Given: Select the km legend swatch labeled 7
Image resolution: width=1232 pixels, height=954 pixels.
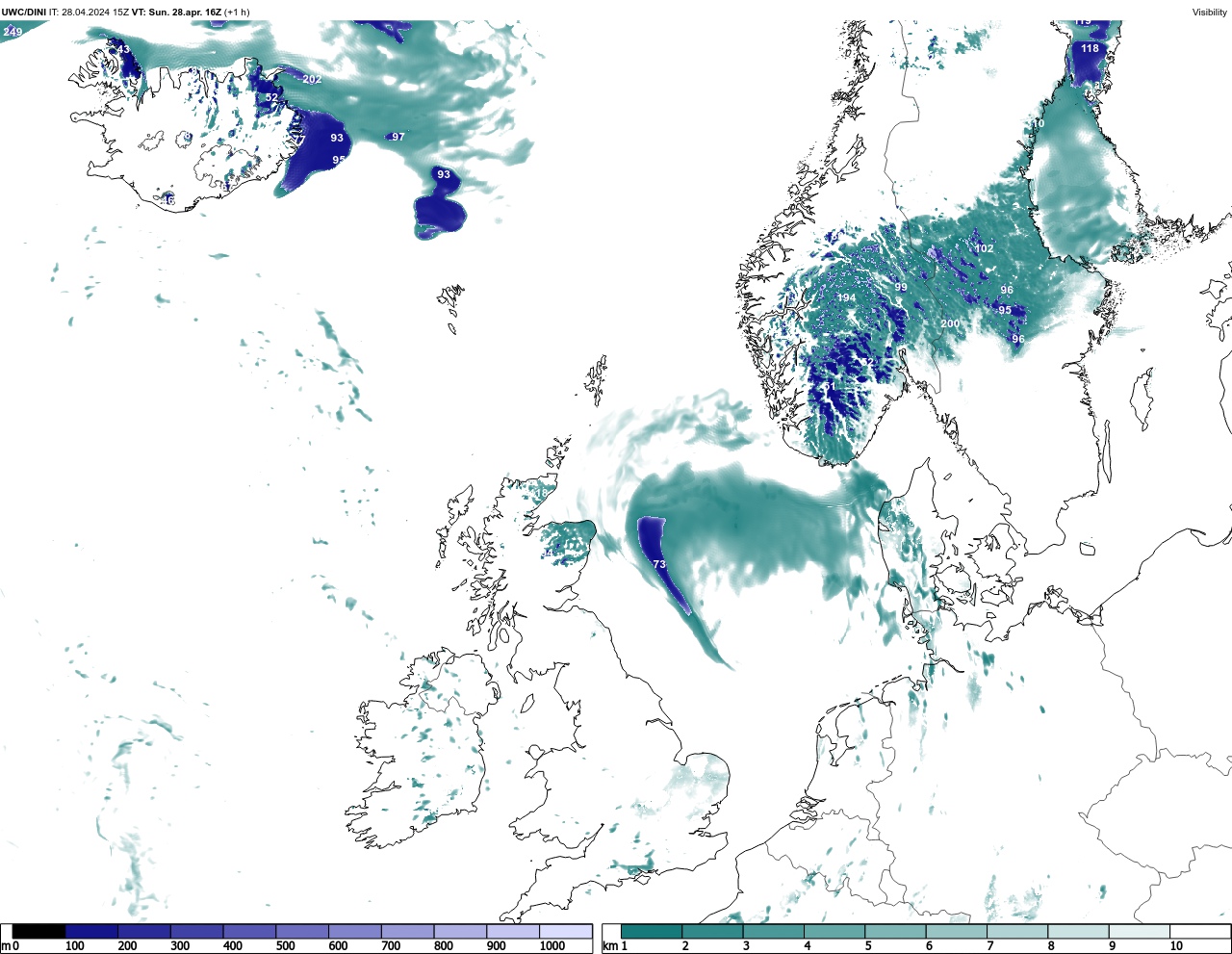Looking at the screenshot, I should pyautogui.click(x=1017, y=931).
